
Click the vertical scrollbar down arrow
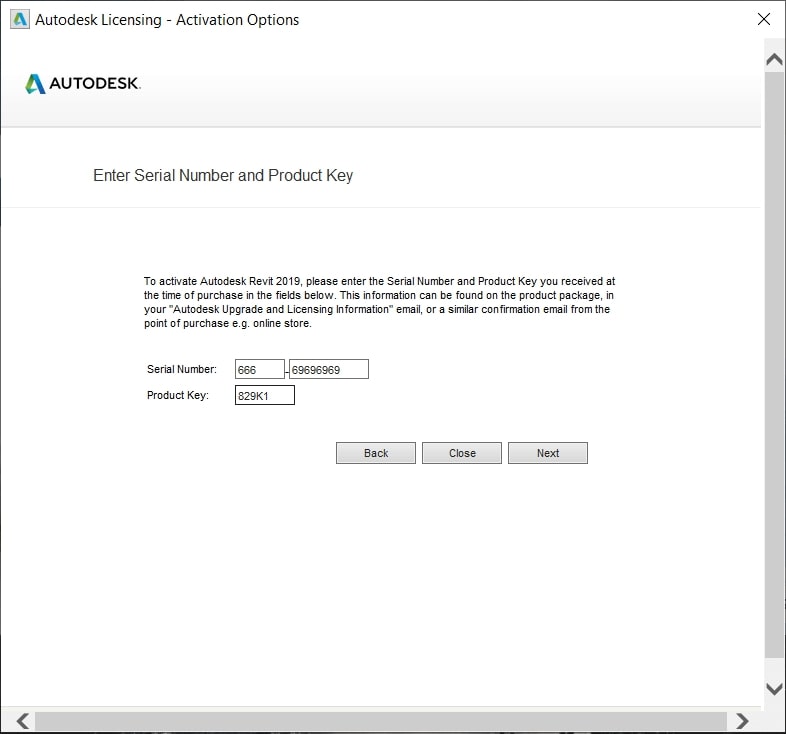(773, 689)
